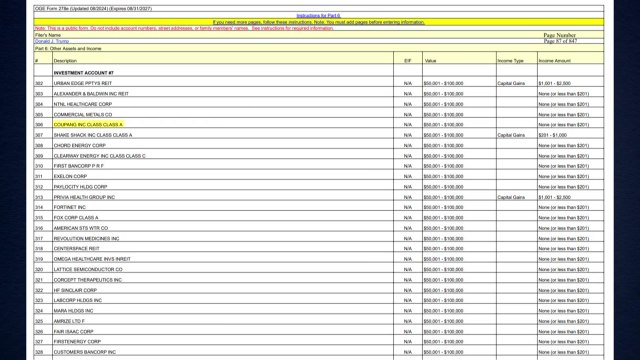The image size is (640, 360).
Task: Click the filer name link Donald J. Trump
Action: pos(52,41)
